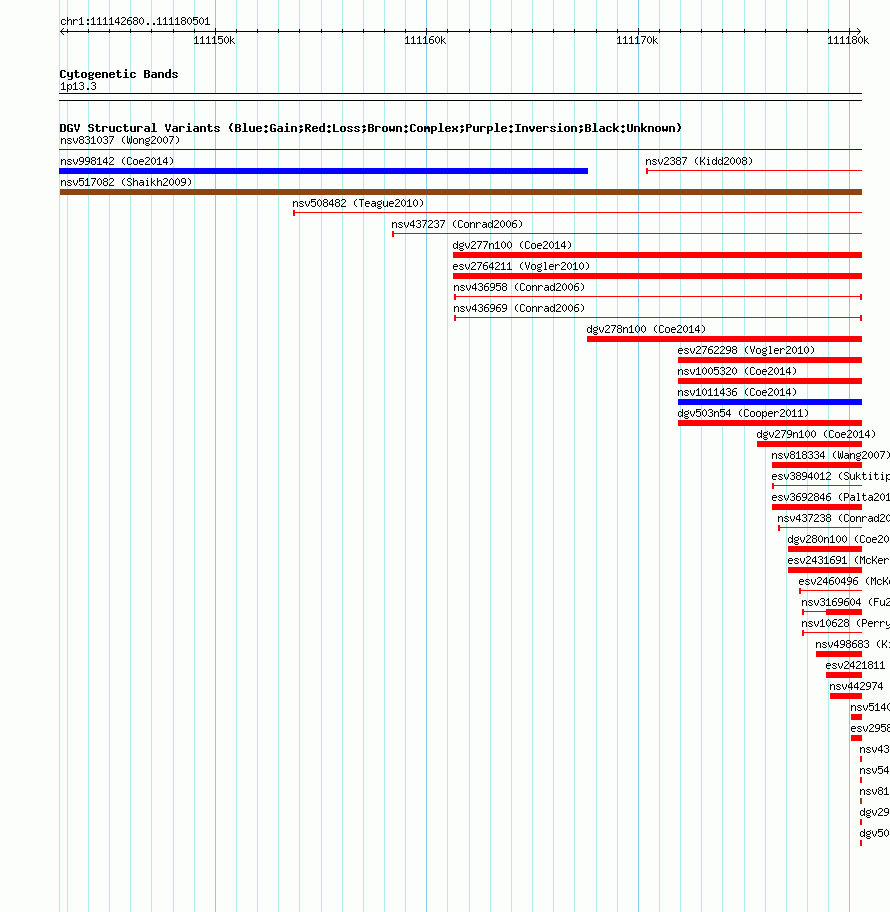This screenshot has height=912, width=890.
Task: Select the 1p13.3 band label
Action: (x=78, y=86)
